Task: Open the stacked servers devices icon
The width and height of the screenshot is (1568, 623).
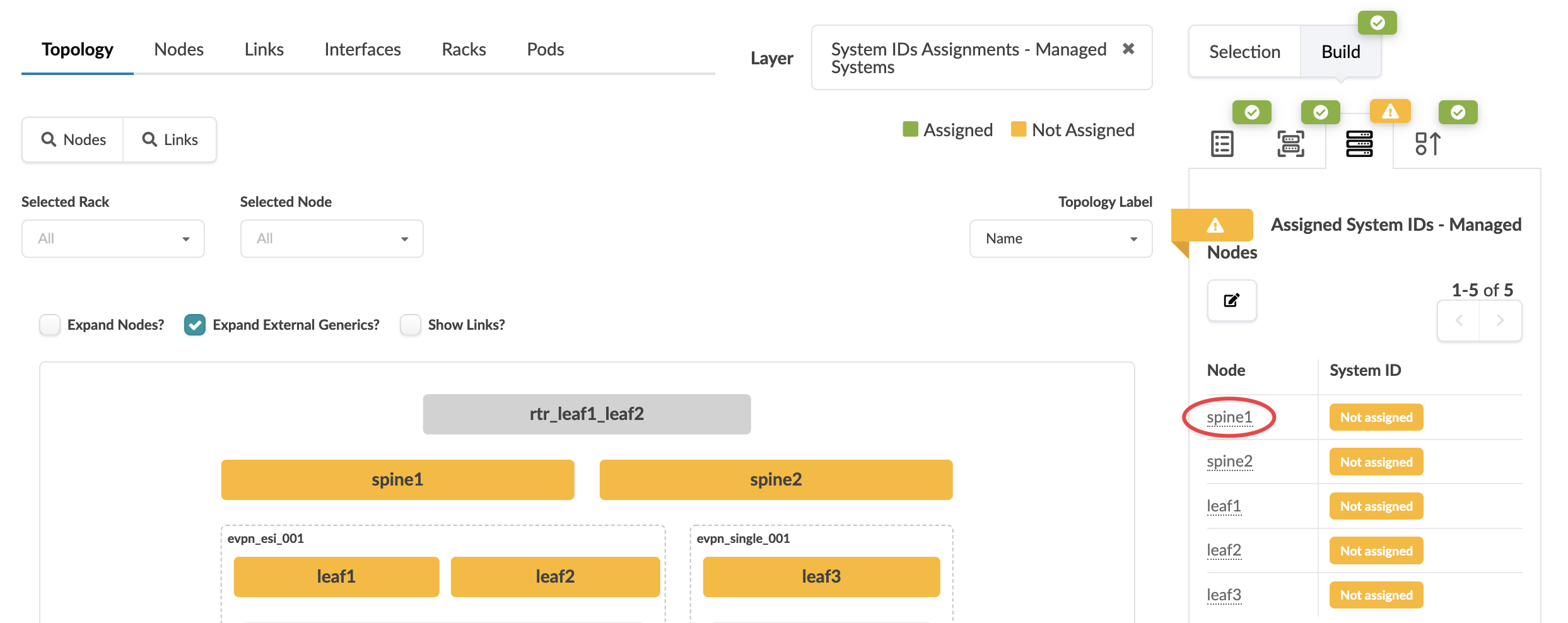Action: tap(1359, 144)
